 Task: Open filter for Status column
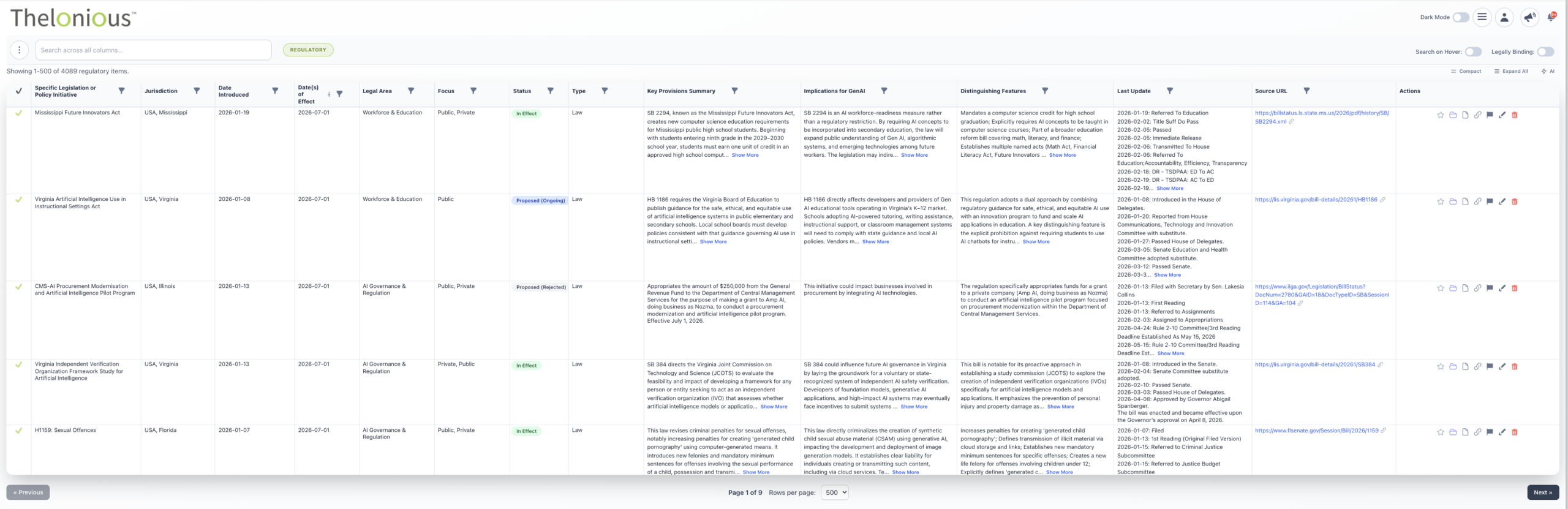click(x=551, y=91)
